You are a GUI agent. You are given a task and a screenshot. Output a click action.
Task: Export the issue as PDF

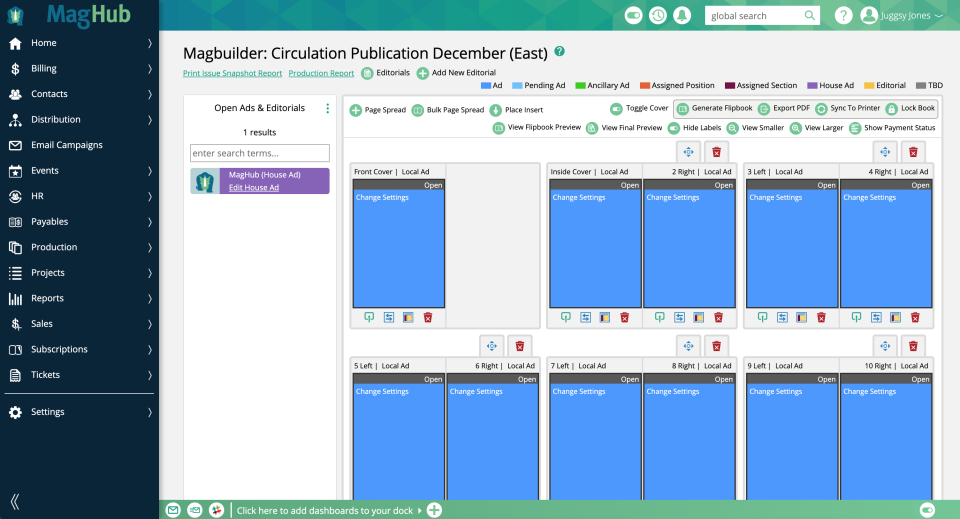coord(784,108)
